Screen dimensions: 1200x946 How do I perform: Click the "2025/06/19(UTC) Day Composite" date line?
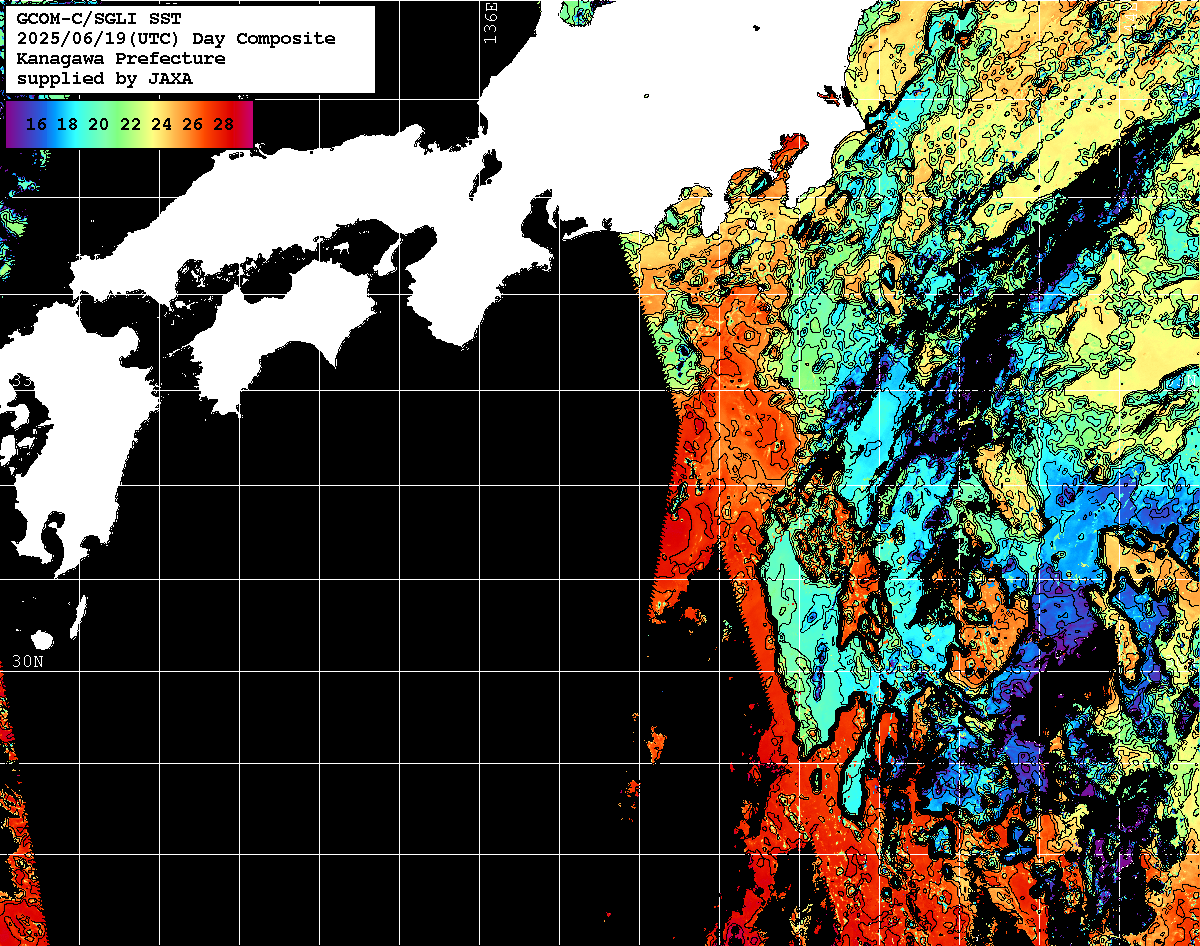click(x=176, y=39)
